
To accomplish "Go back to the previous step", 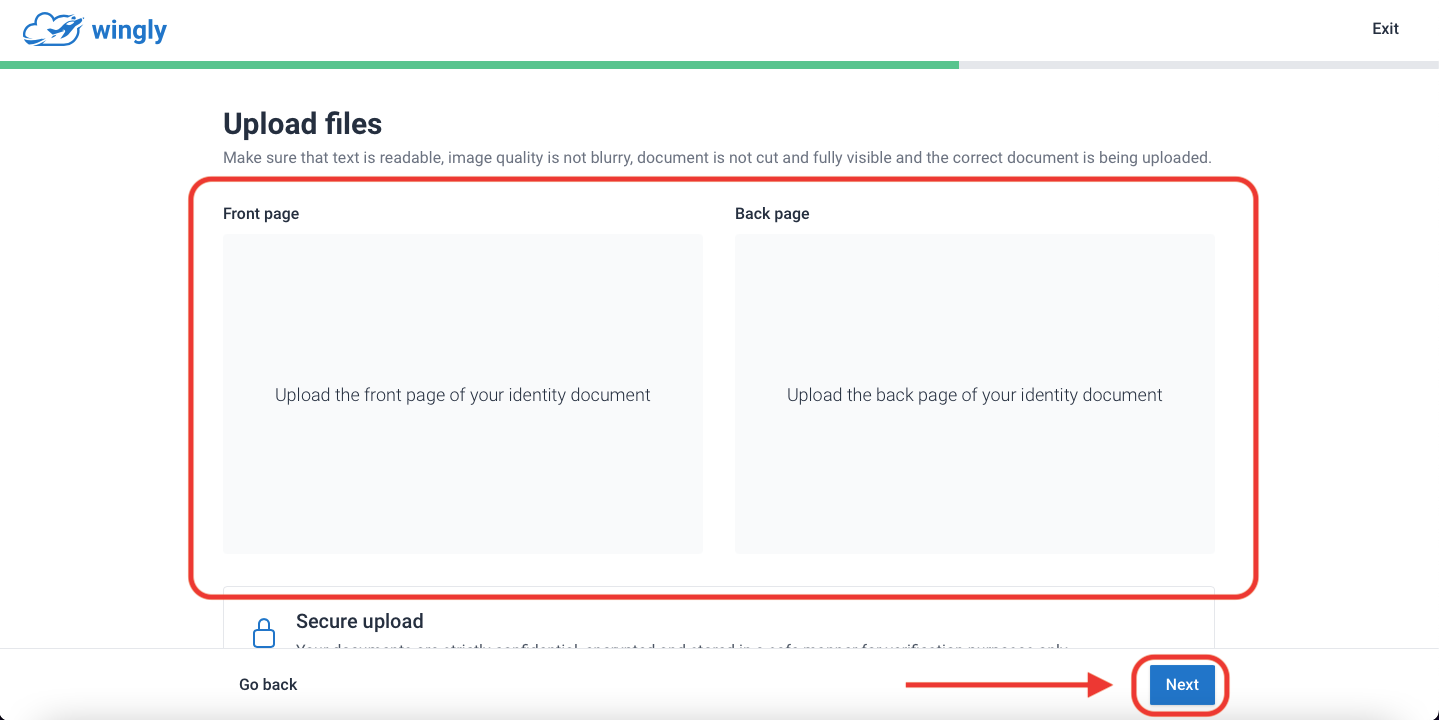I will pos(268,685).
